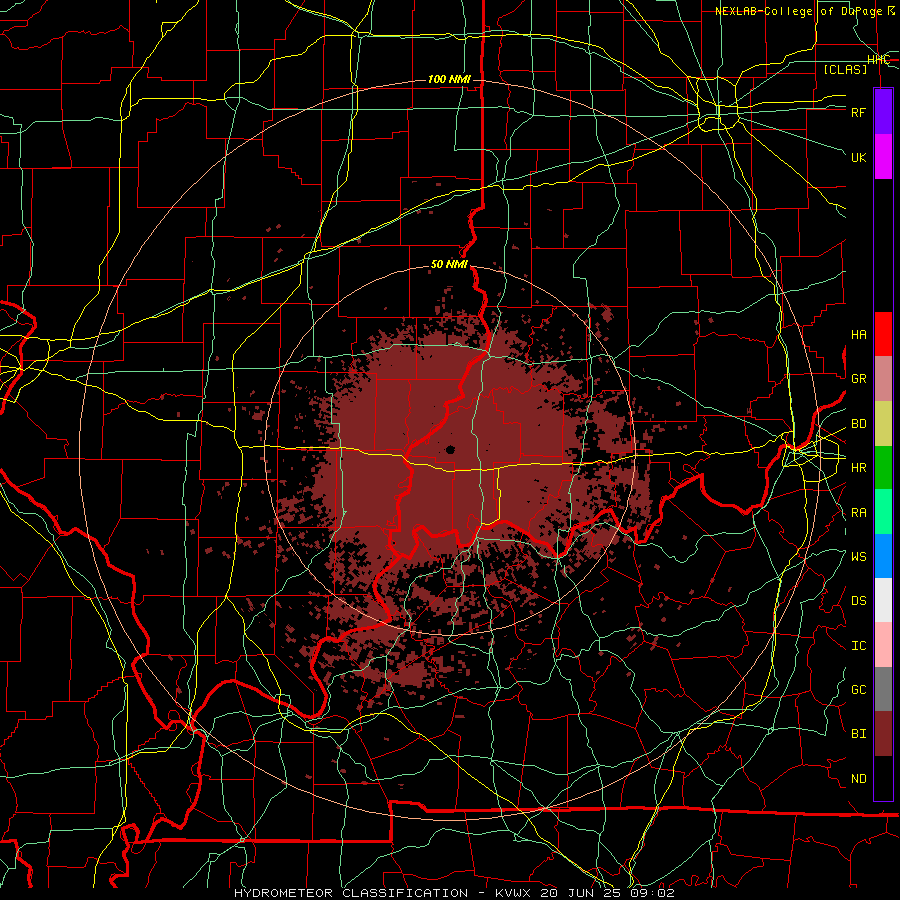900x900 pixels.
Task: Click the BI legend label
Action: tap(858, 734)
